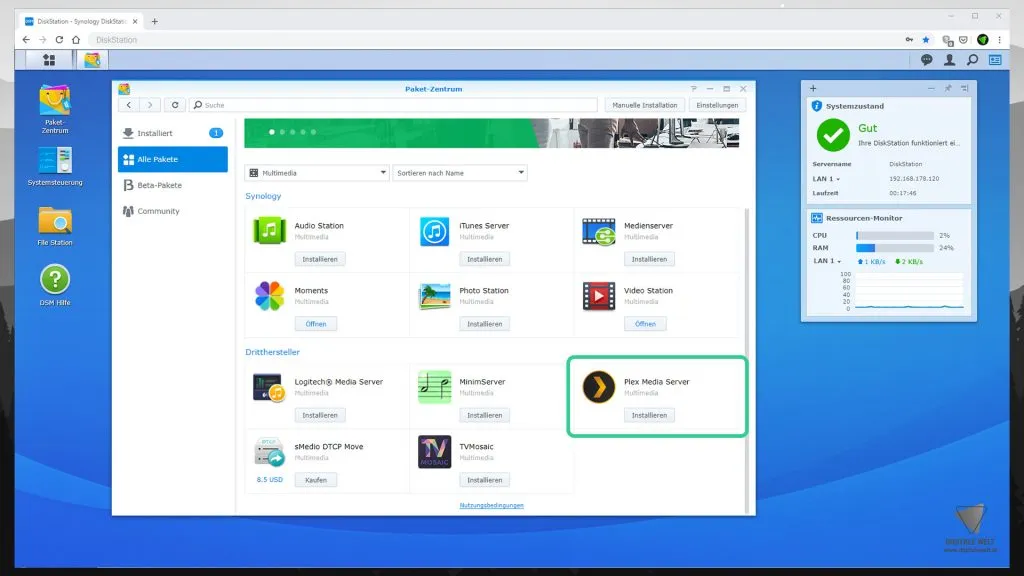The width and height of the screenshot is (1024, 576).
Task: Open the Sortieren nach Name dropdown
Action: point(460,173)
